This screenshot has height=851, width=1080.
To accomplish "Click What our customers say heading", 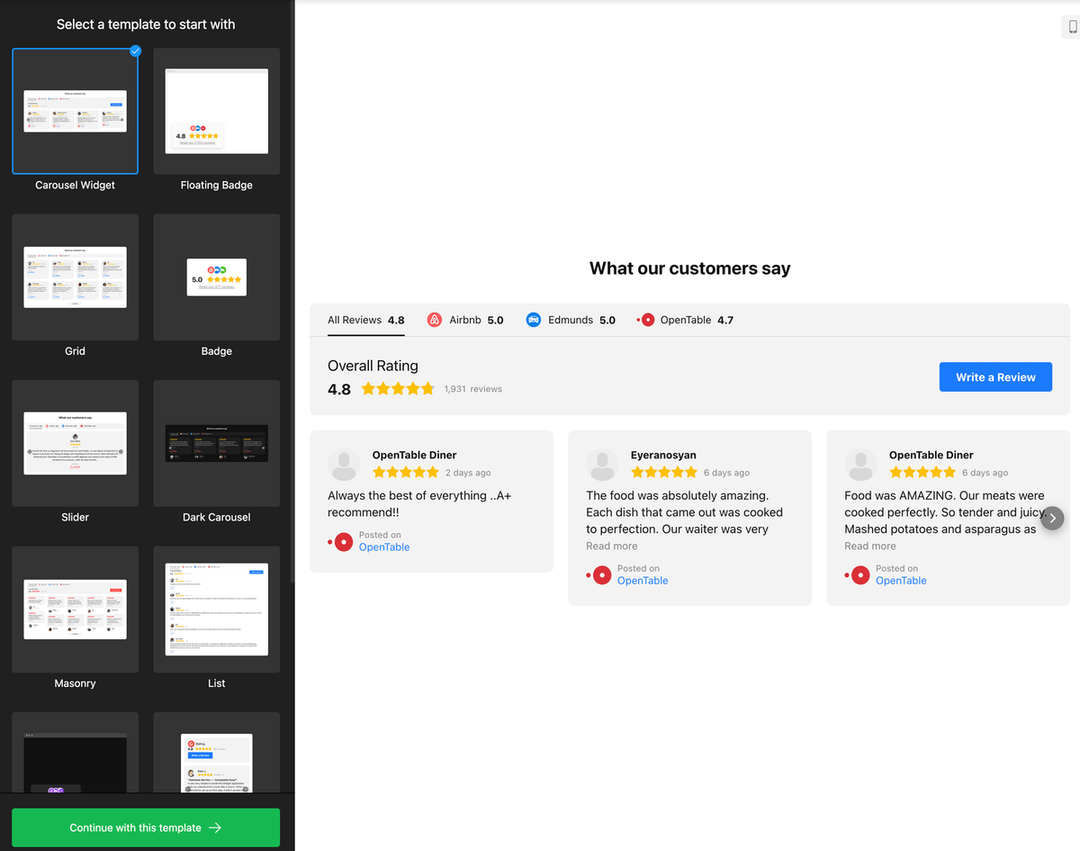I will coord(689,269).
